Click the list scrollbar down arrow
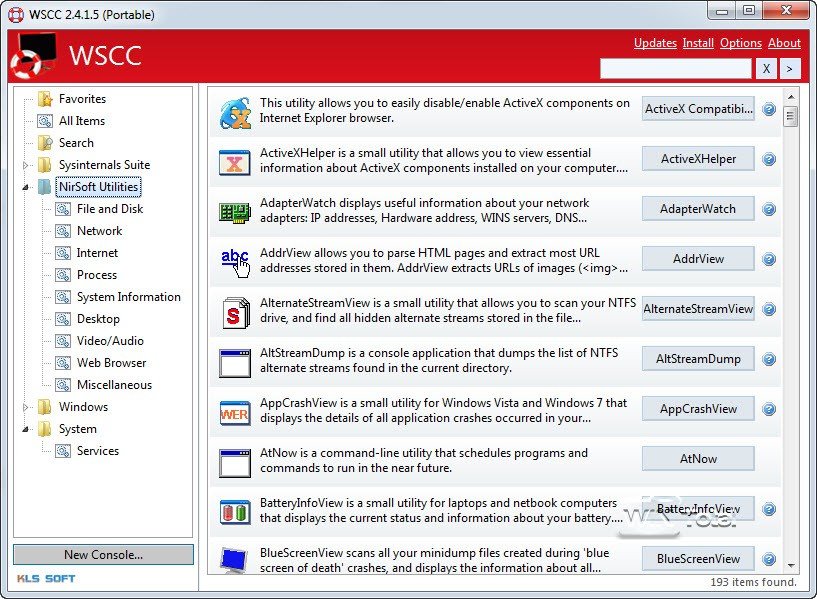 pyautogui.click(x=791, y=566)
